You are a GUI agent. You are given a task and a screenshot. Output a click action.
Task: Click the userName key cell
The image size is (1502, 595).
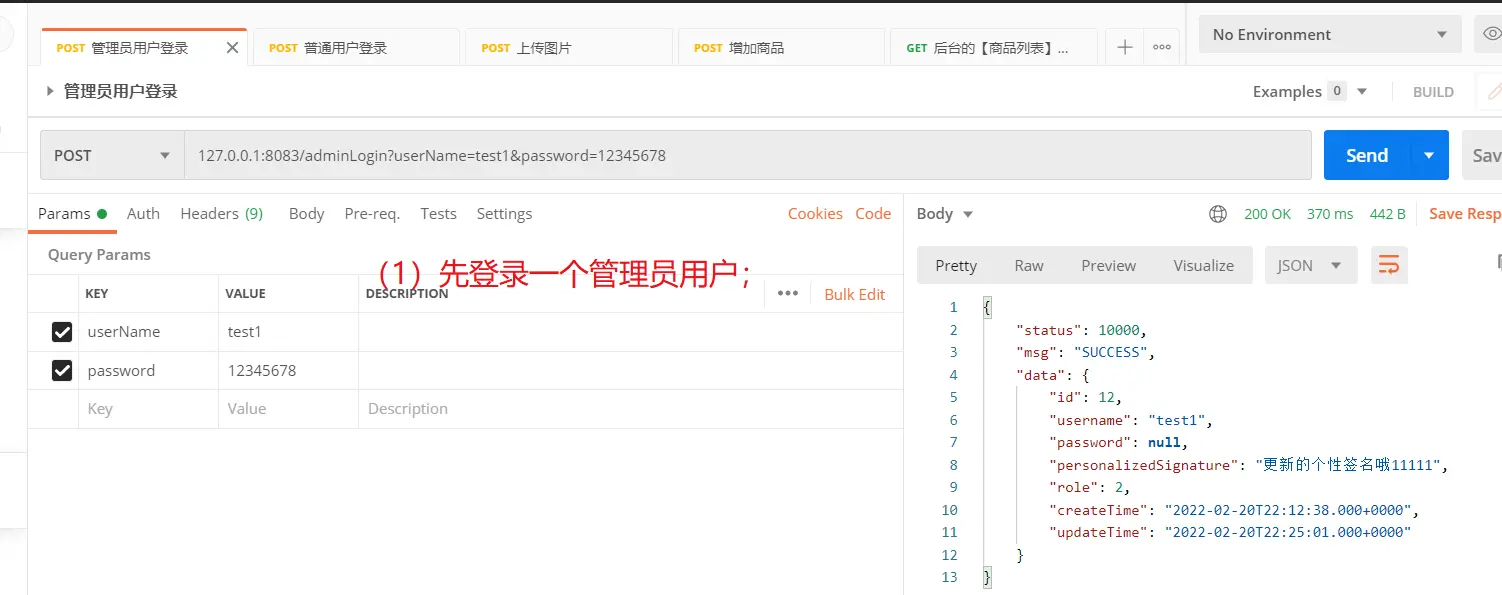[148, 332]
